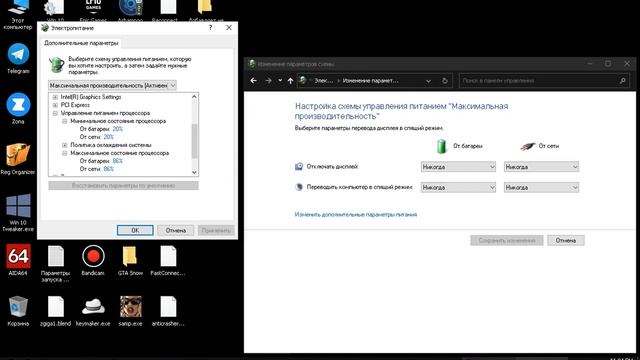Edit maximum processor battery value 86%
The height and width of the screenshot is (360, 640).
(118, 161)
